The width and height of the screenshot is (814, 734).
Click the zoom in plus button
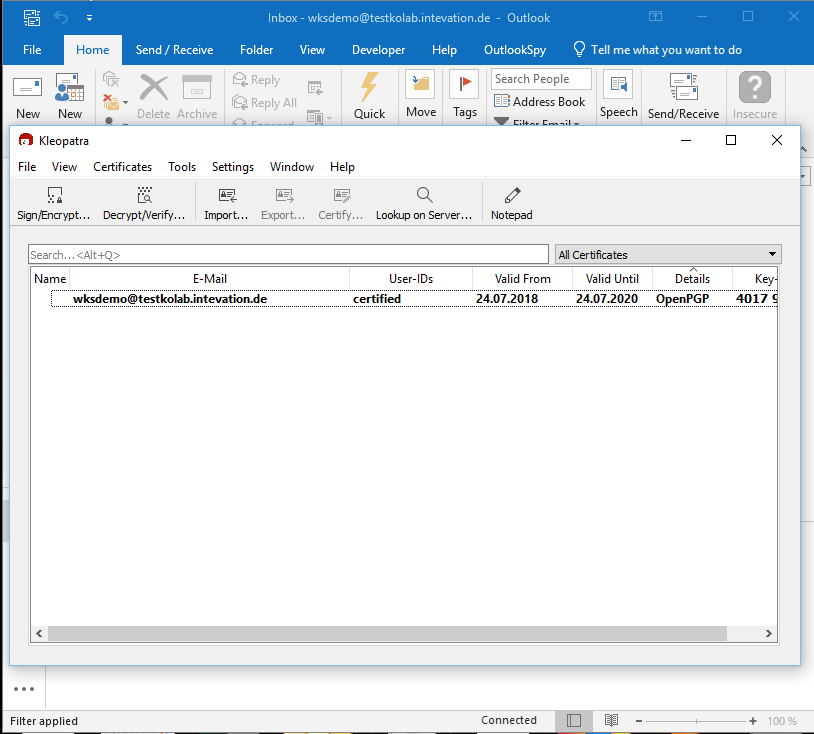[753, 721]
